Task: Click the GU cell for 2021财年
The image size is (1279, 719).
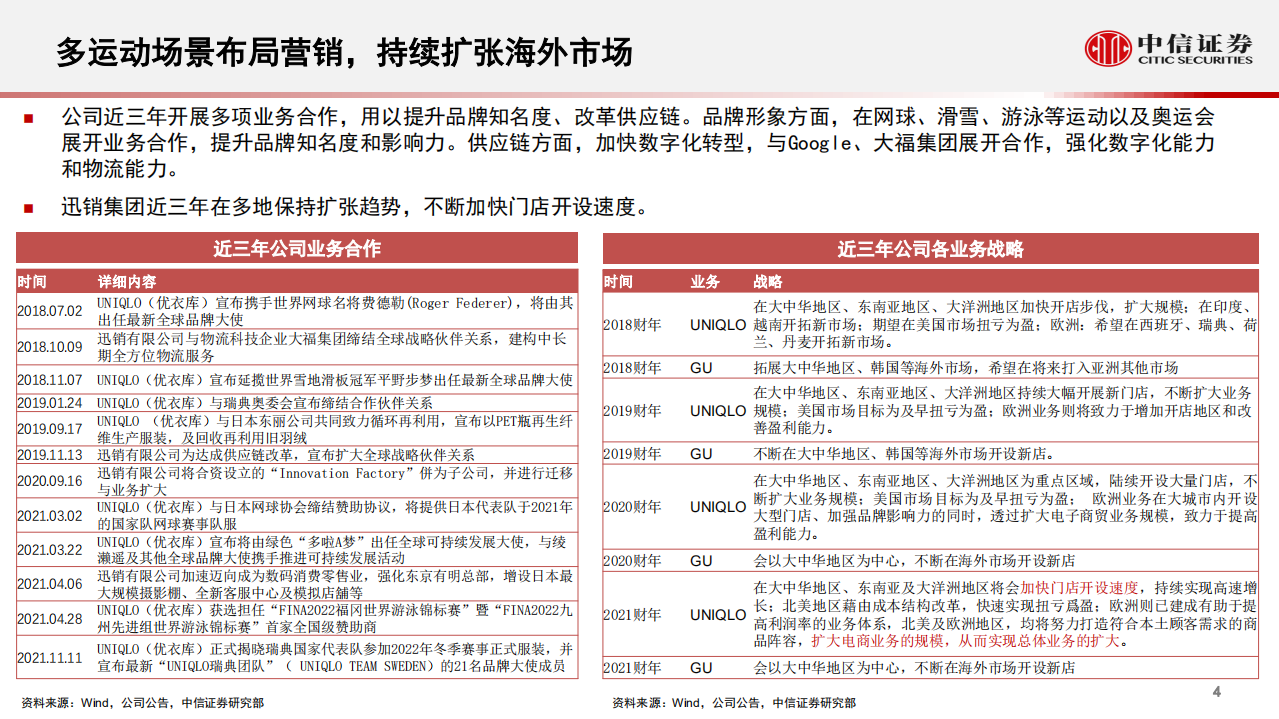Action: tap(707, 667)
